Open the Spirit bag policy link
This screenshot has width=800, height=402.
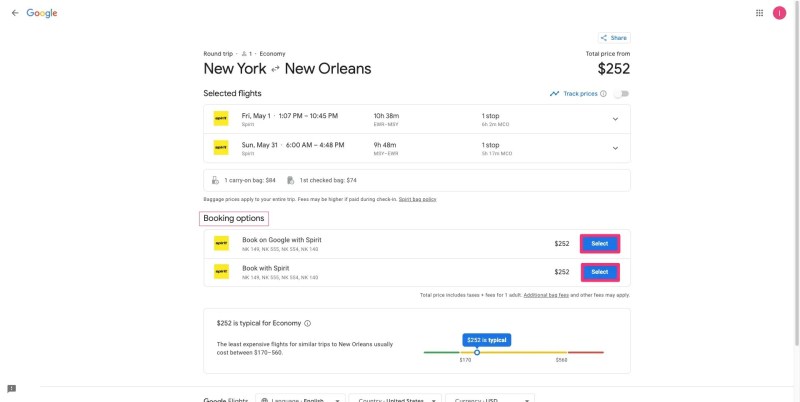point(417,199)
